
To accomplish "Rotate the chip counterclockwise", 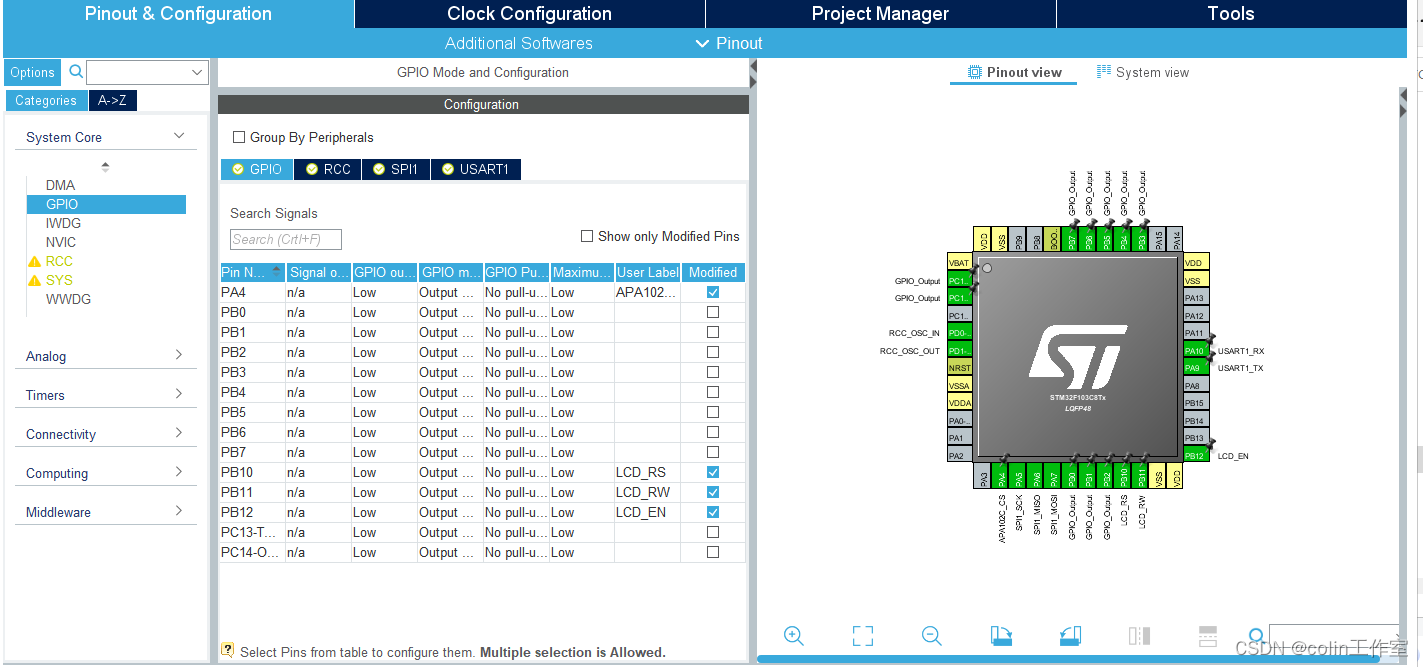I will tap(1069, 635).
